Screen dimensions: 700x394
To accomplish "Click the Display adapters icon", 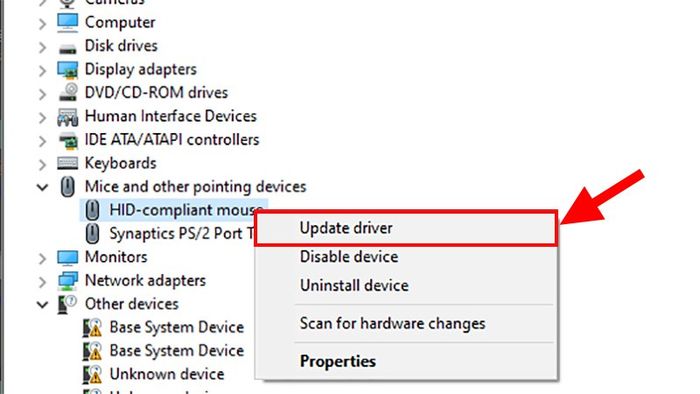I will tap(67, 70).
